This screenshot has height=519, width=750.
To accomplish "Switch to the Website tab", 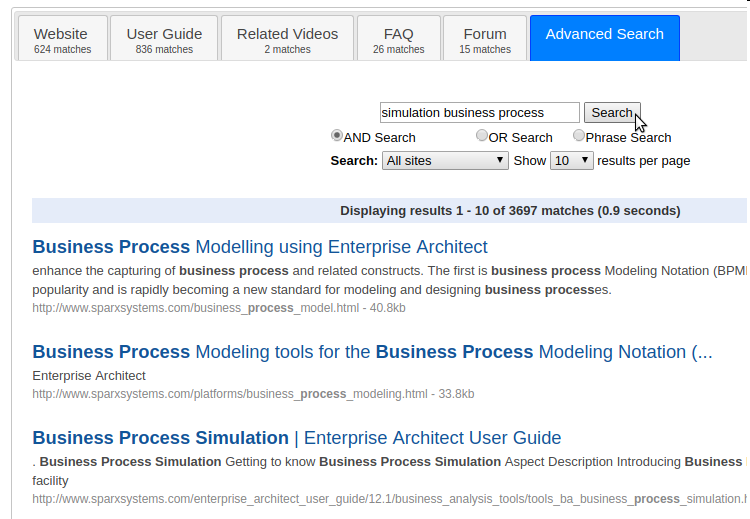I will click(61, 39).
